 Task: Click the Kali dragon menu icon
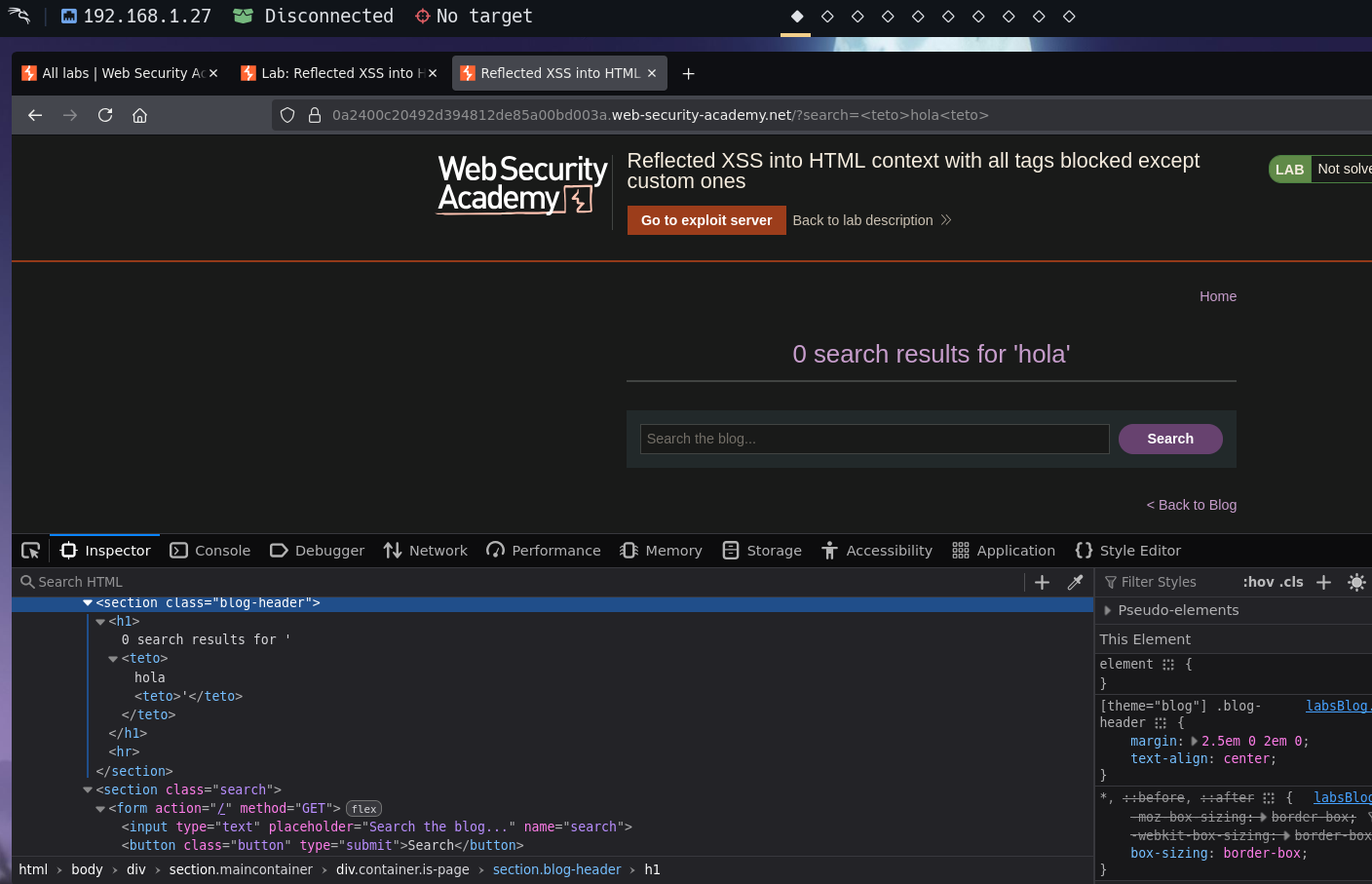tap(19, 16)
